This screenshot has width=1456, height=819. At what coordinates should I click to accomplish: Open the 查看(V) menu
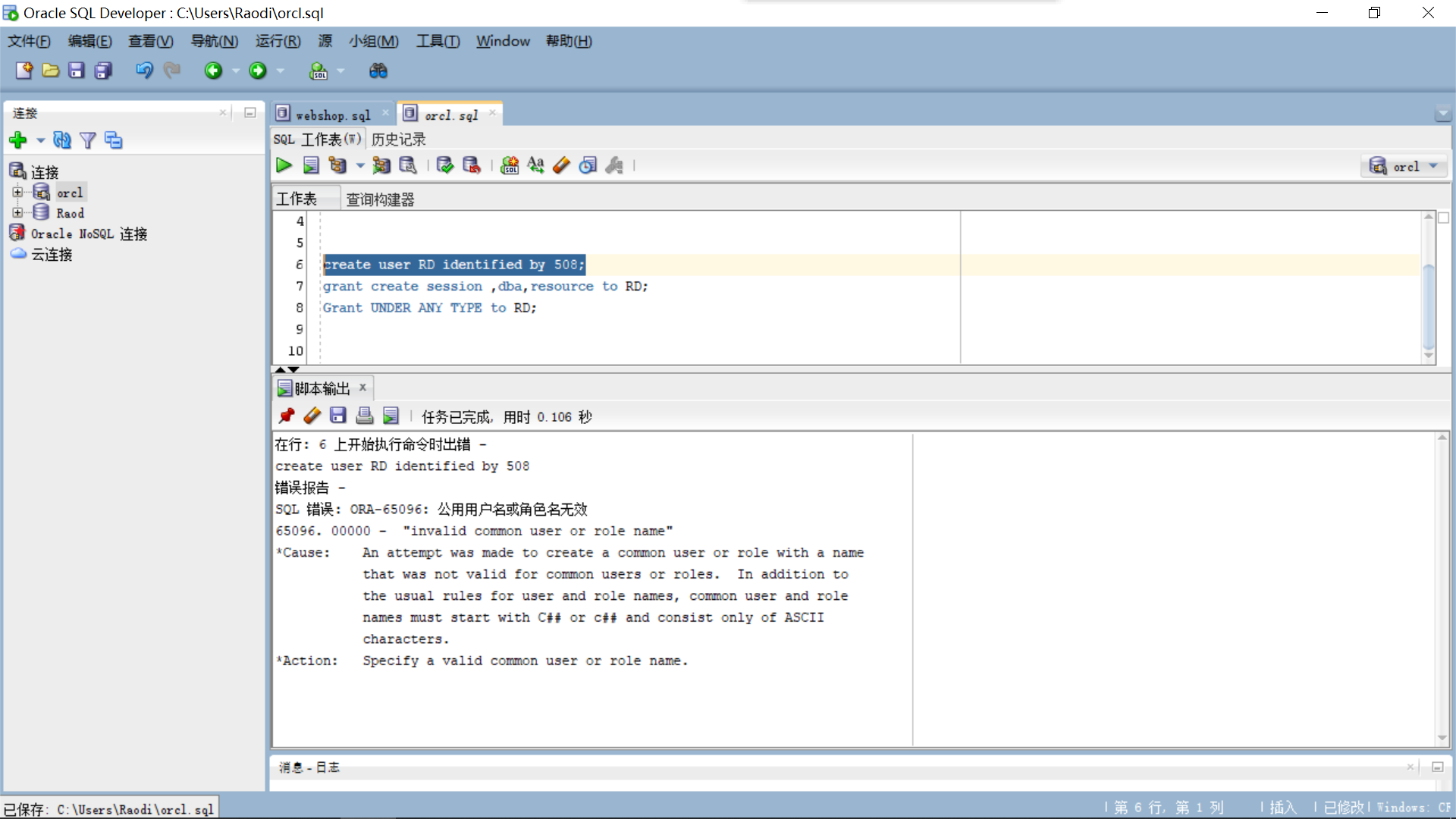coord(150,41)
